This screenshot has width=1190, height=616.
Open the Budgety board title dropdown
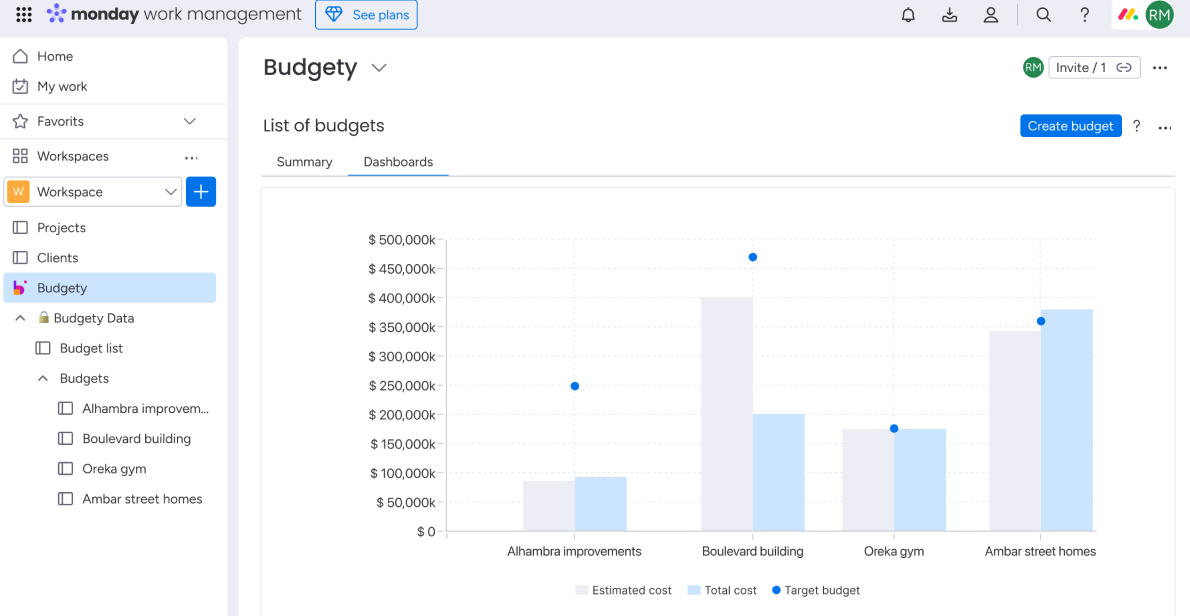(x=378, y=68)
